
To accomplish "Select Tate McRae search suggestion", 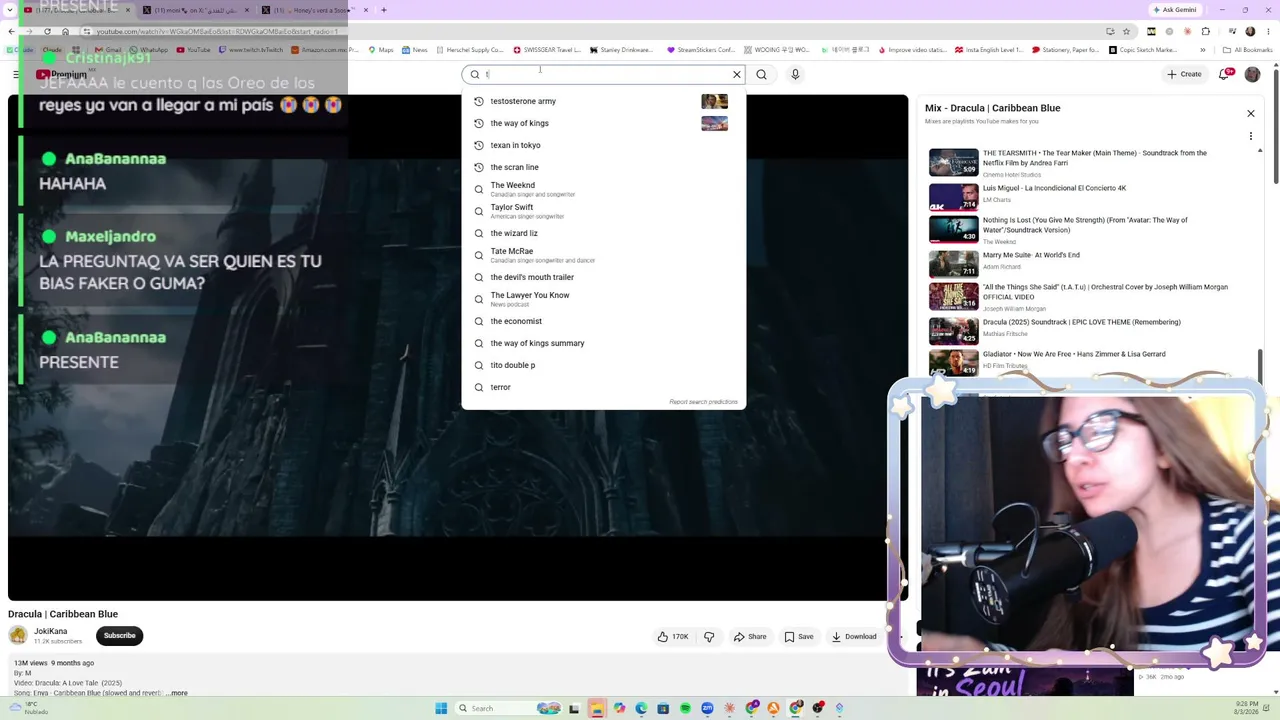I will click(603, 255).
